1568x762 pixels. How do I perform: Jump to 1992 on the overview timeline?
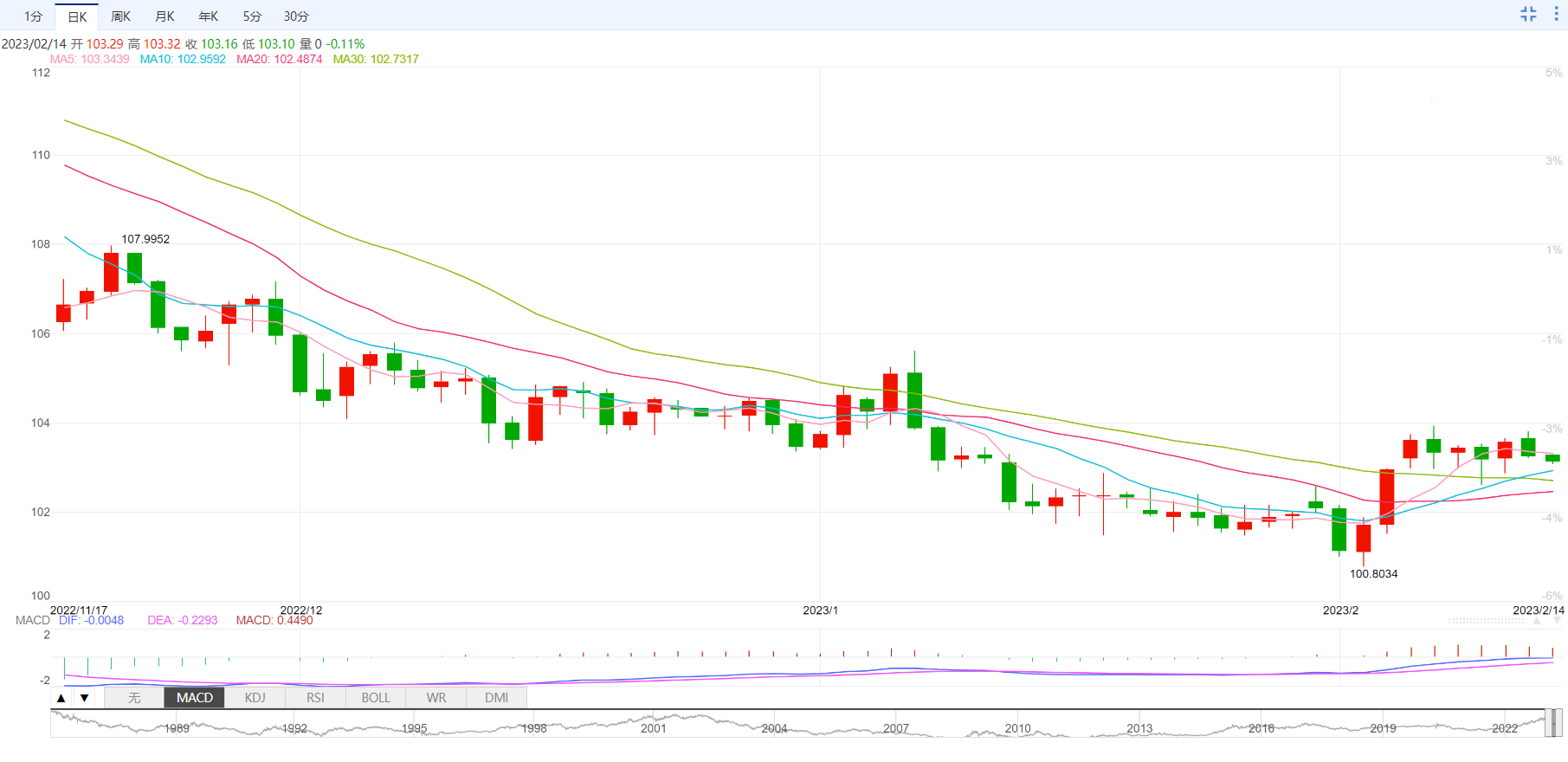click(294, 728)
